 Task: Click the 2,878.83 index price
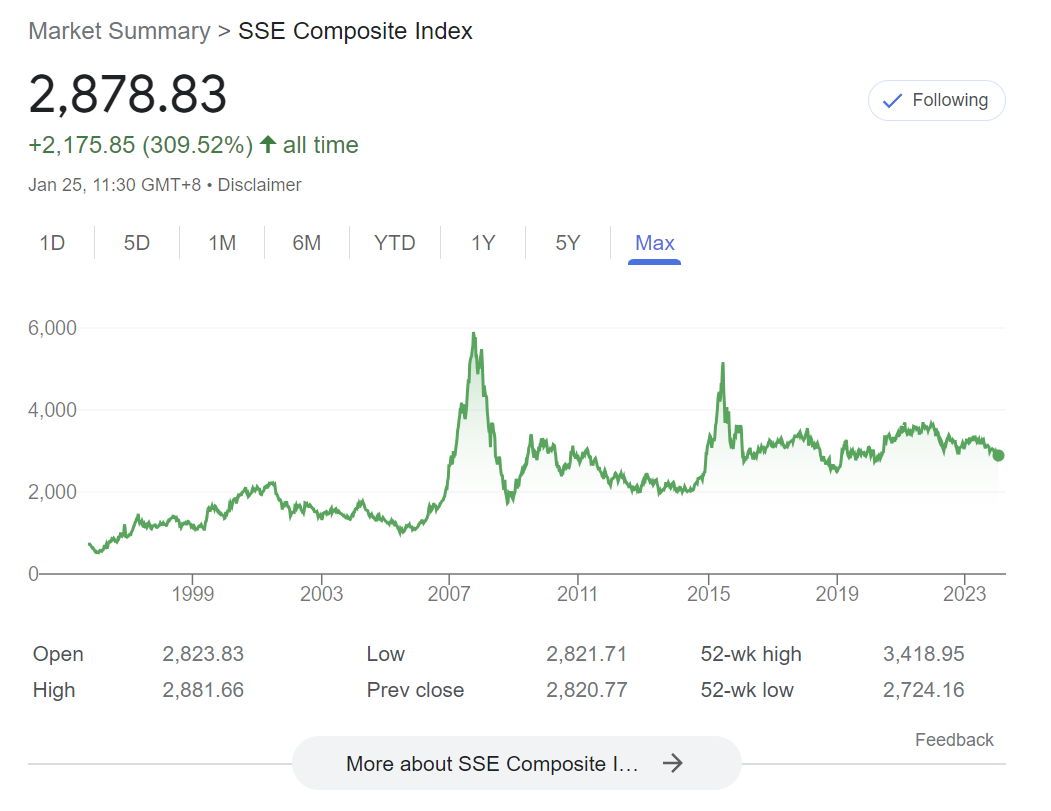(127, 94)
